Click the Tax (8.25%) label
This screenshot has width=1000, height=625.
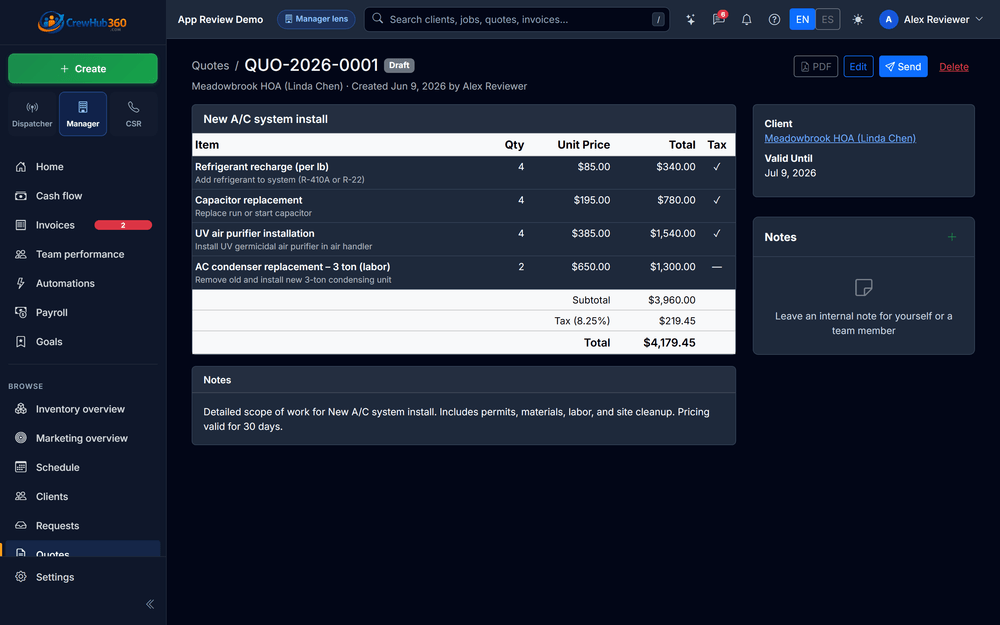[x=582, y=321]
